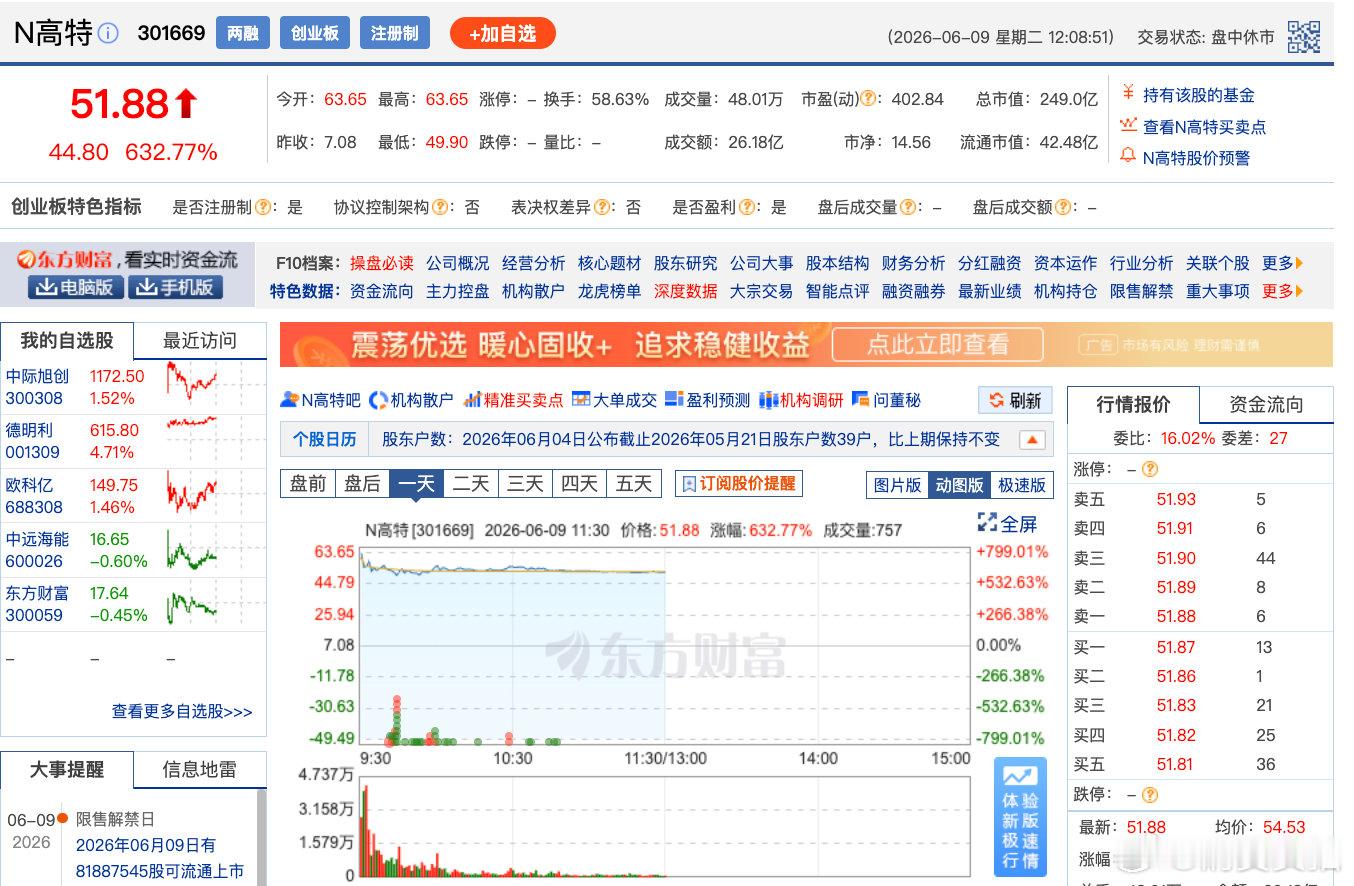The image size is (1354, 886).
Task: Click the N高特吧 person icon
Action: (290, 400)
